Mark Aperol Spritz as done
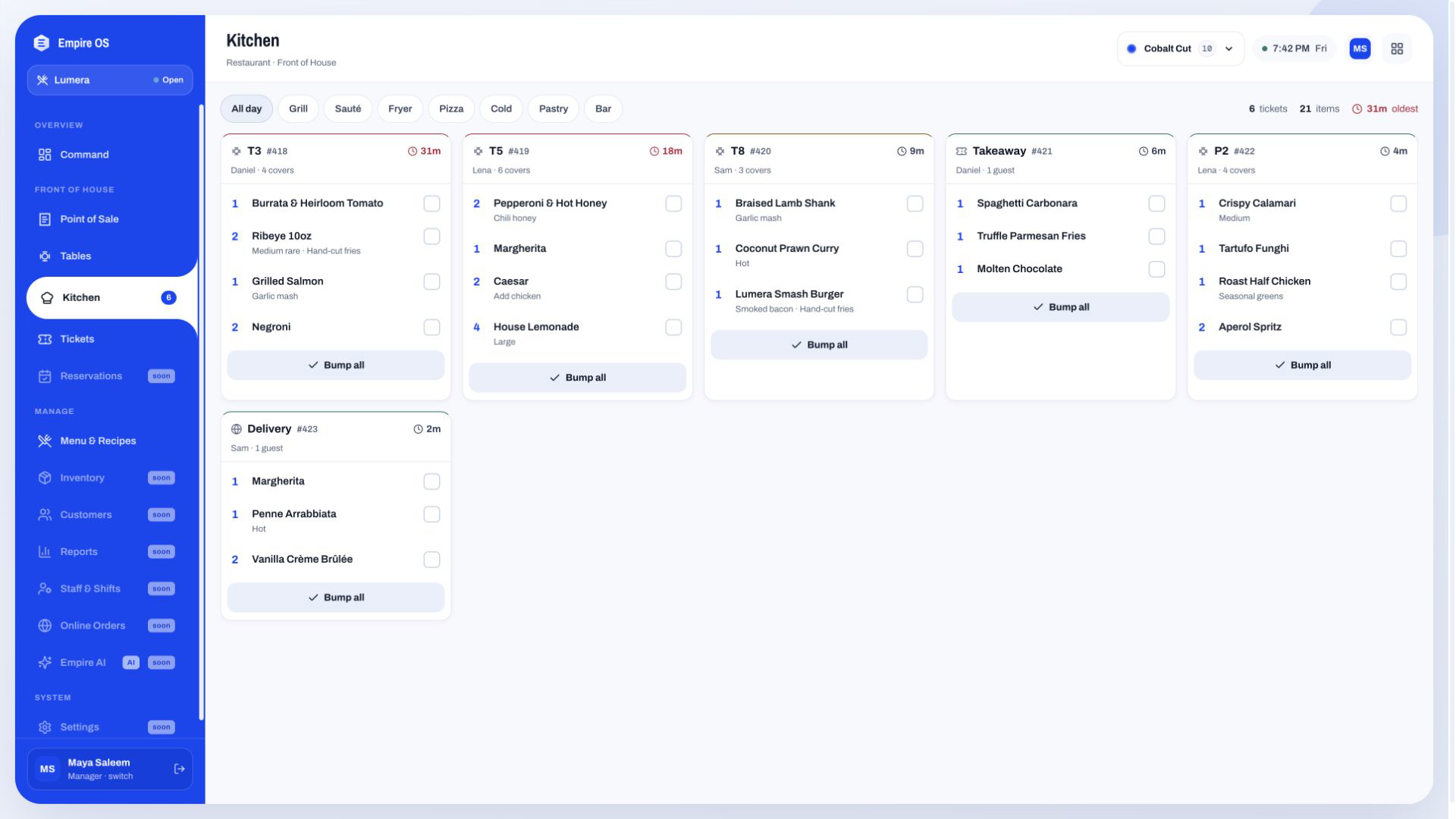This screenshot has width=1456, height=819. 1398,328
